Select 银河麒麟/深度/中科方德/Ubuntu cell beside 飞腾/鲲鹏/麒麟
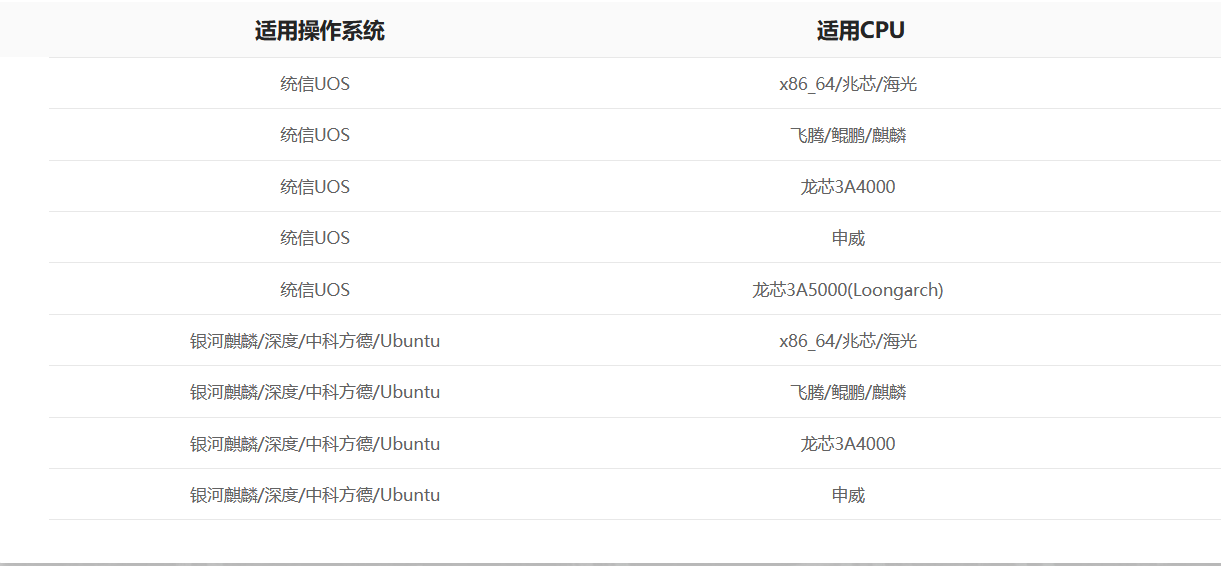Image resolution: width=1221 pixels, height=566 pixels. pyautogui.click(x=315, y=392)
